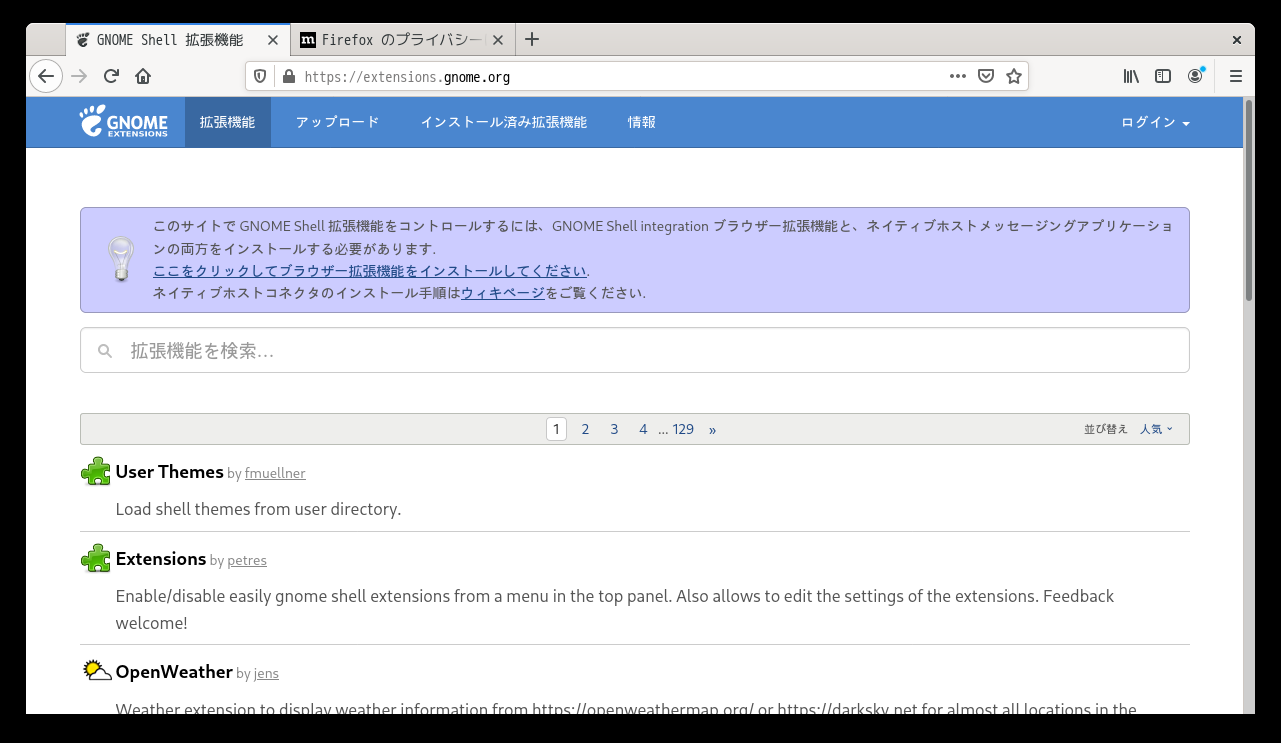The height and width of the screenshot is (743, 1281).
Task: Go back to the previous page
Action: (46, 76)
